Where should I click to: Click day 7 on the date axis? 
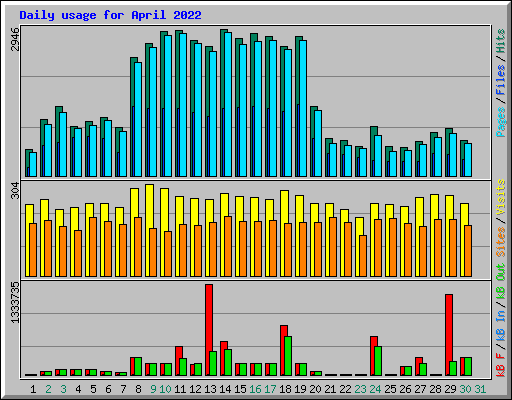pos(123,389)
